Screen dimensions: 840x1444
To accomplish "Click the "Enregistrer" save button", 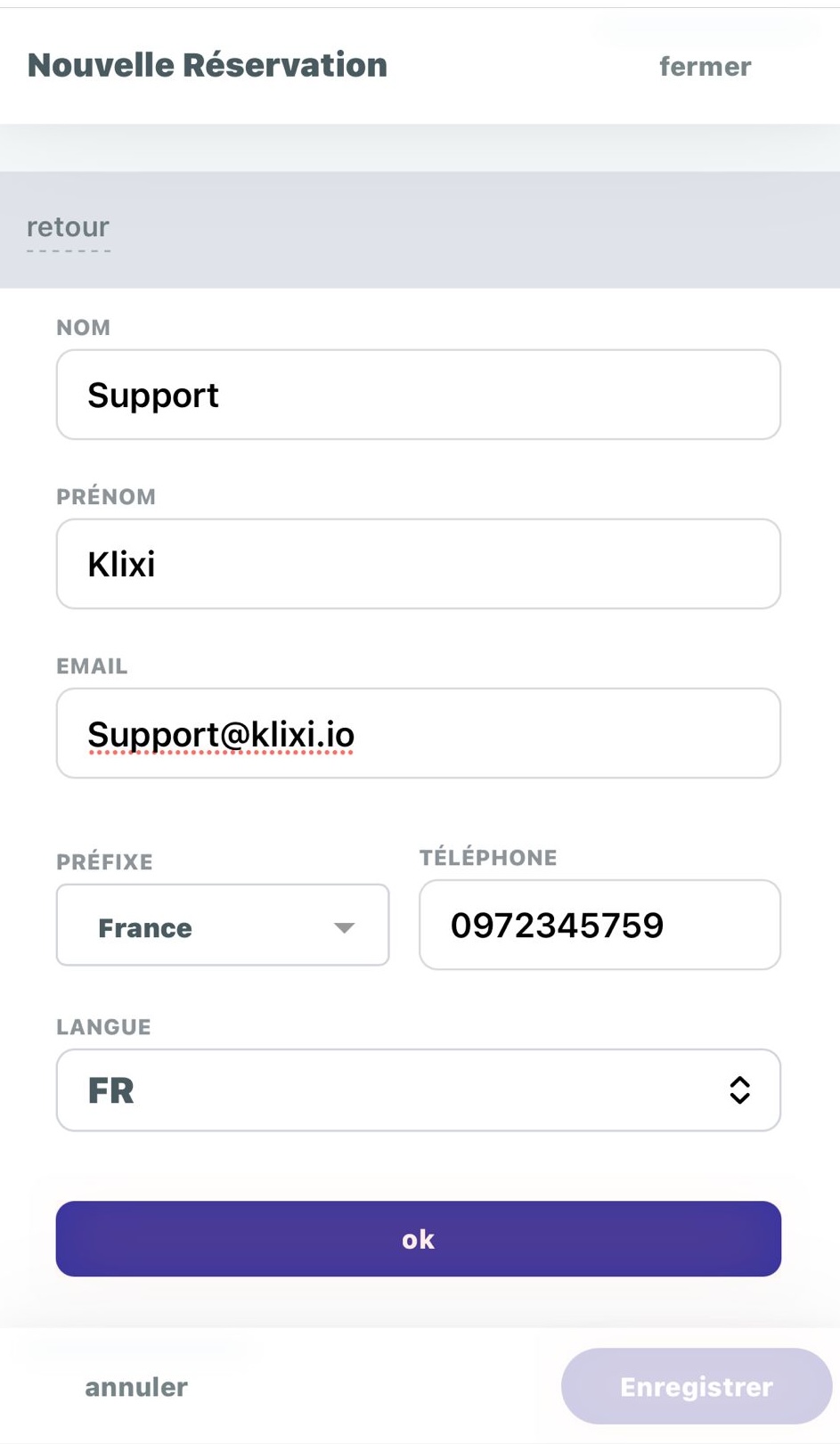I will 696,1387.
